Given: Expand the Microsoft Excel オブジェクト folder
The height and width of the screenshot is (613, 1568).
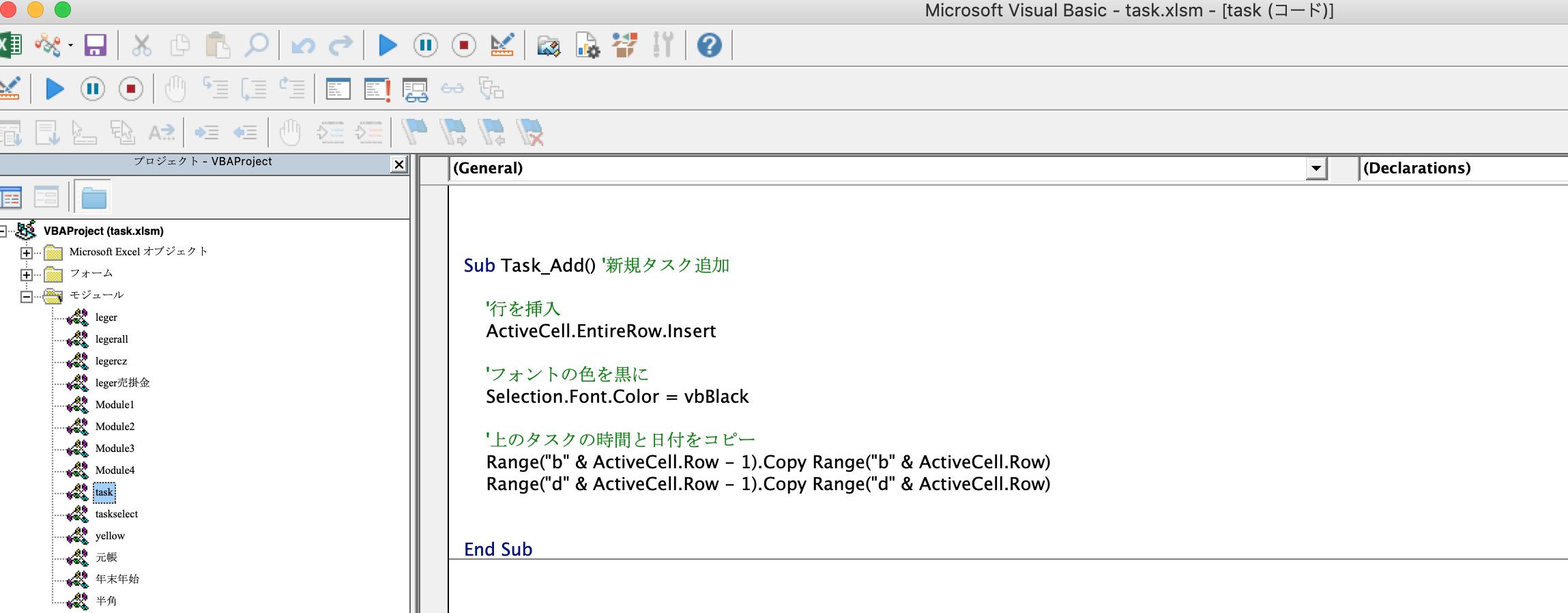Looking at the screenshot, I should point(27,253).
